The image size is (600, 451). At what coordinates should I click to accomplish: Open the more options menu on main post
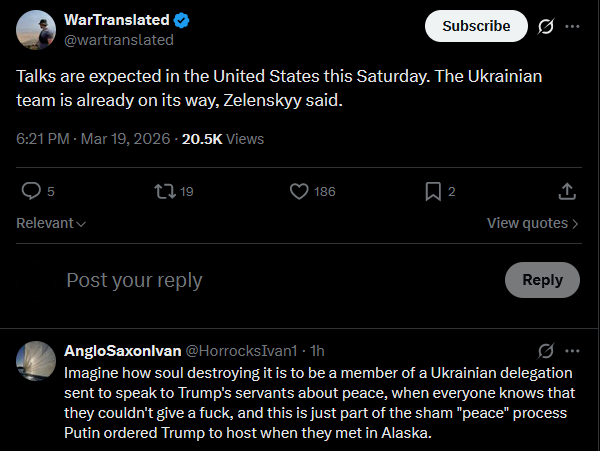pyautogui.click(x=572, y=26)
